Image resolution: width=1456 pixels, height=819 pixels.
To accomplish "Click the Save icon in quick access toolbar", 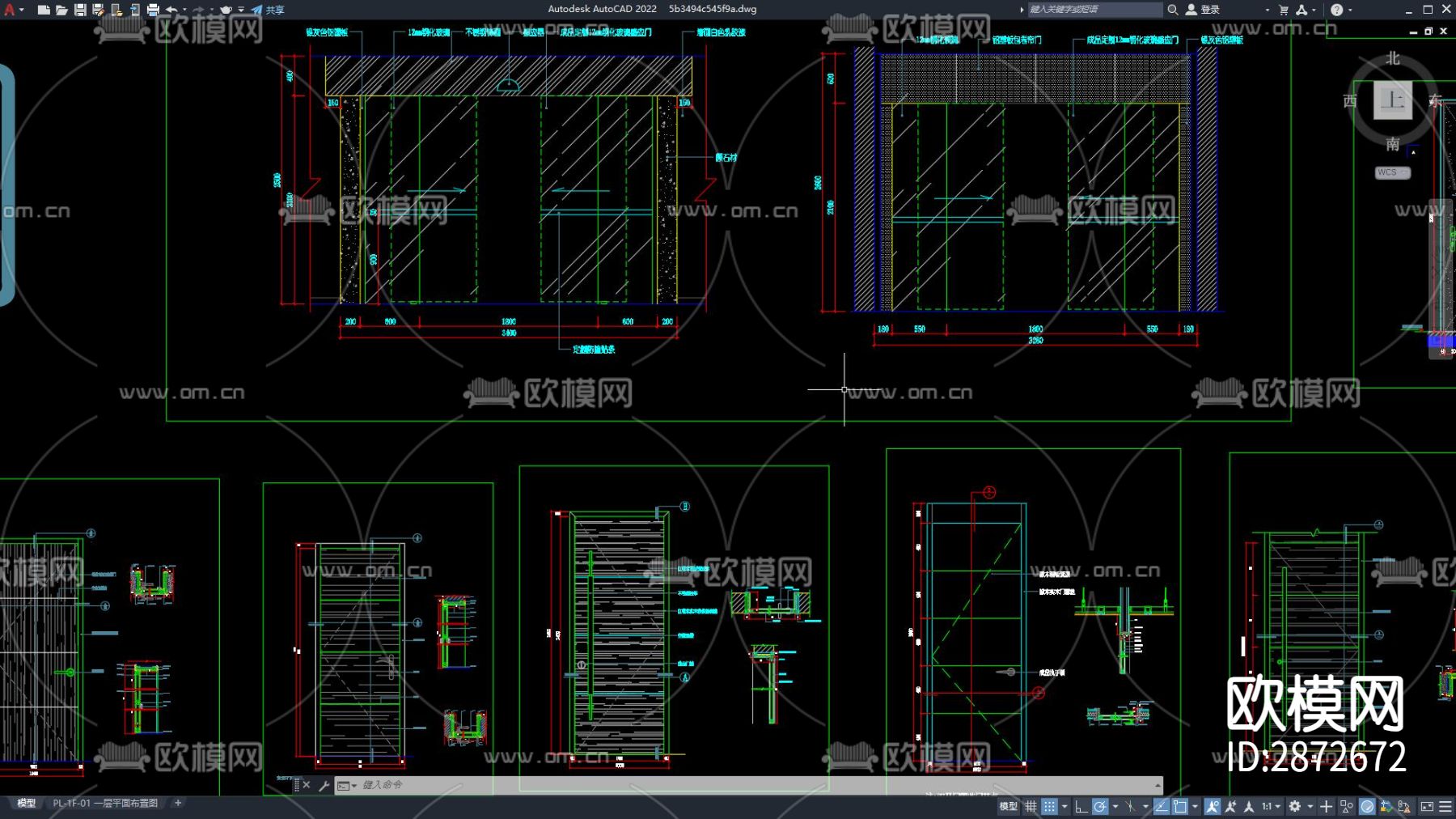I will (x=80, y=10).
